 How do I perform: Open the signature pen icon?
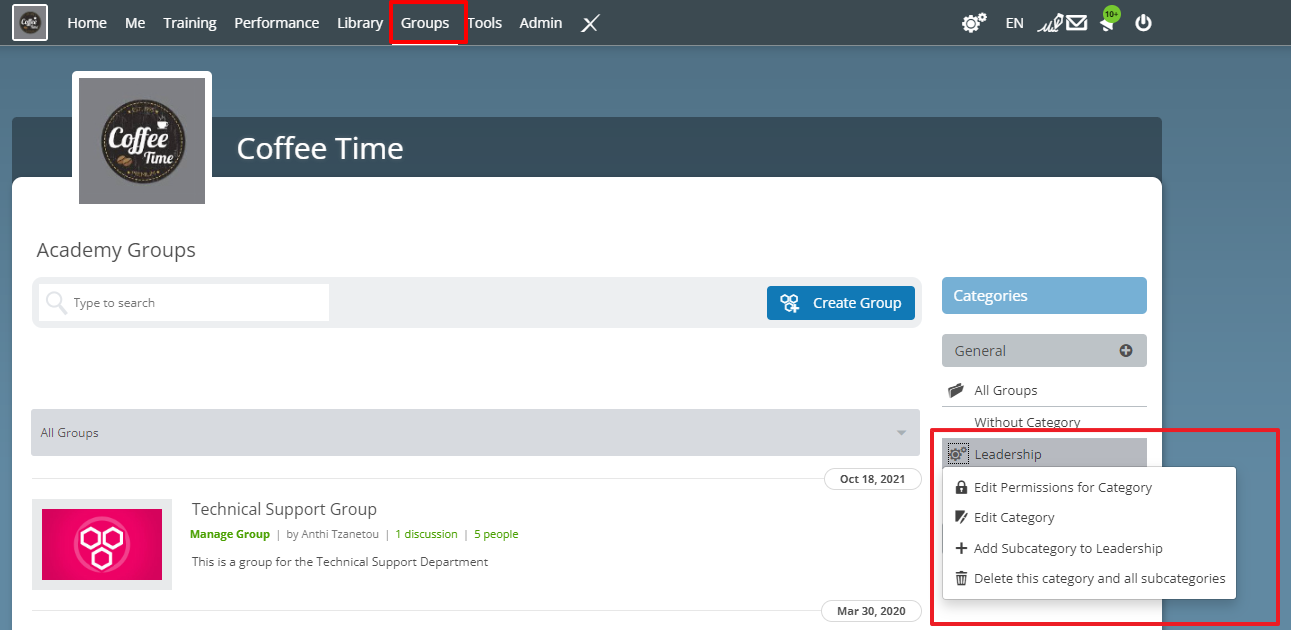tap(1050, 23)
